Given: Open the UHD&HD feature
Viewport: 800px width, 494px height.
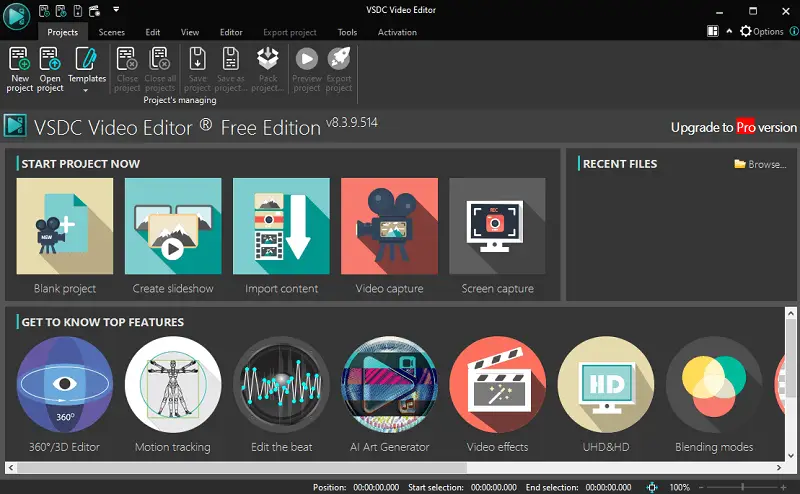Looking at the screenshot, I should tap(606, 384).
